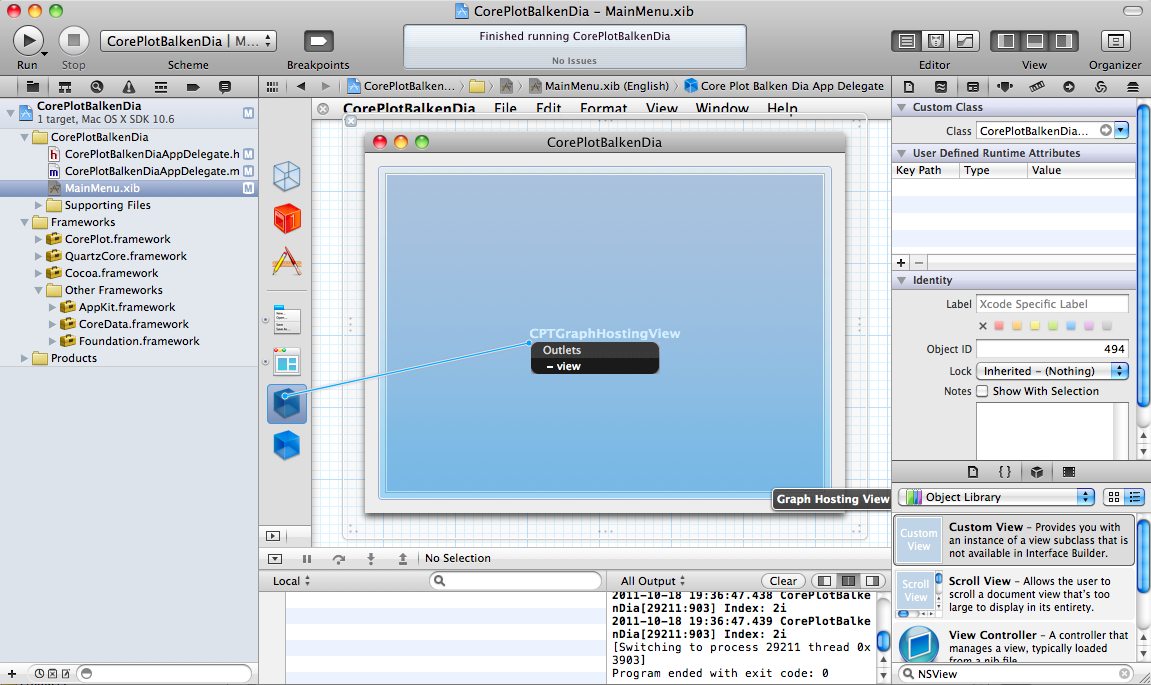
Task: Expand the Supporting Files folder
Action: coord(40,205)
